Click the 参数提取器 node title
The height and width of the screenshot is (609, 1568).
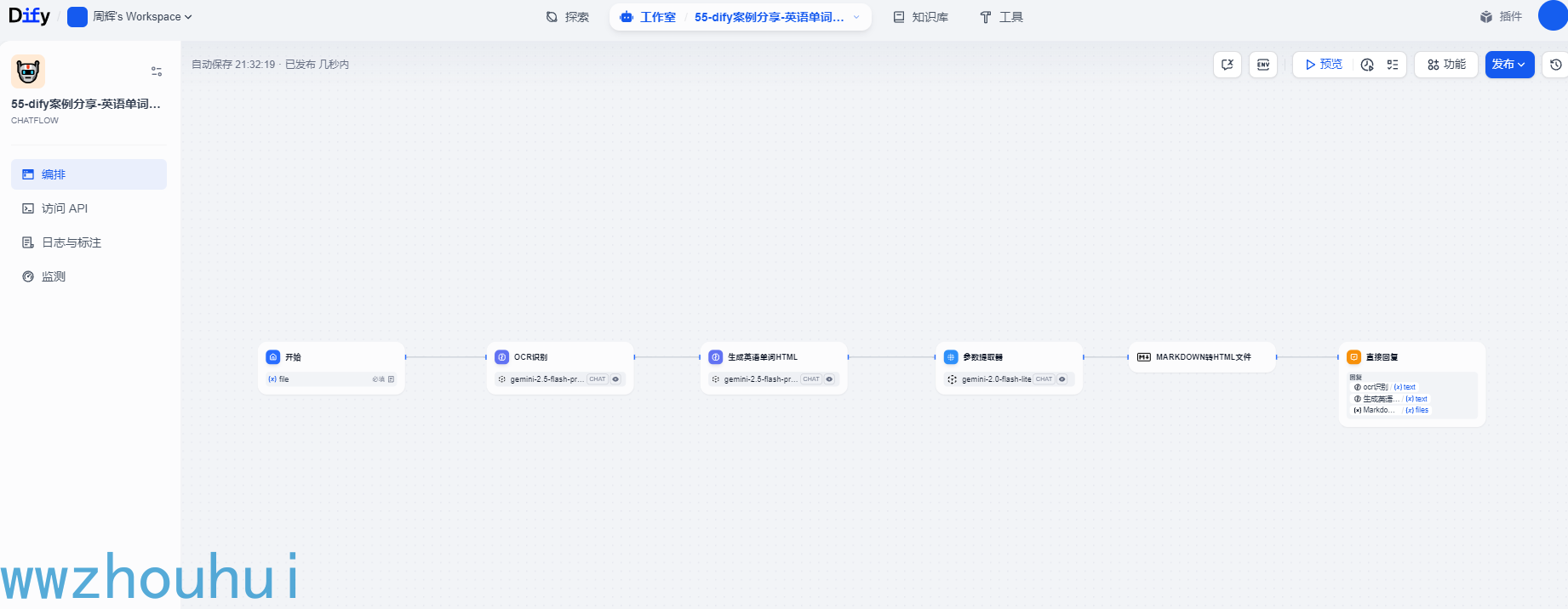[x=983, y=357]
